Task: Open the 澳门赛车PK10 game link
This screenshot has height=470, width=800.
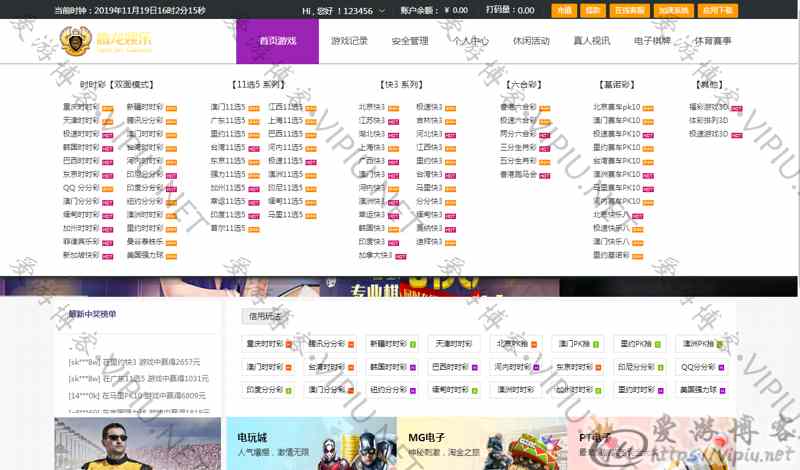Action: pos(616,120)
